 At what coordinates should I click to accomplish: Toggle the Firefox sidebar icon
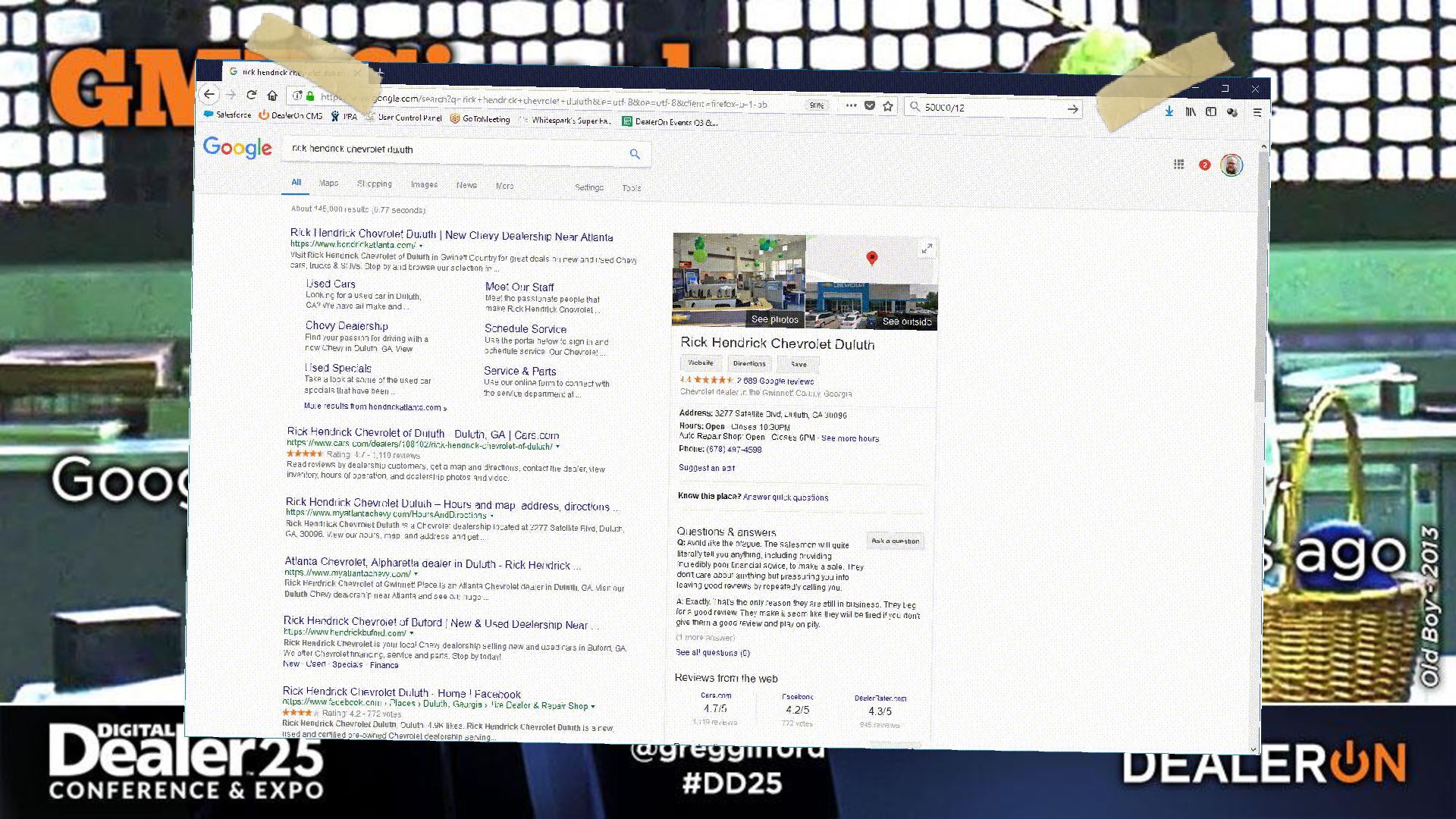point(1211,111)
